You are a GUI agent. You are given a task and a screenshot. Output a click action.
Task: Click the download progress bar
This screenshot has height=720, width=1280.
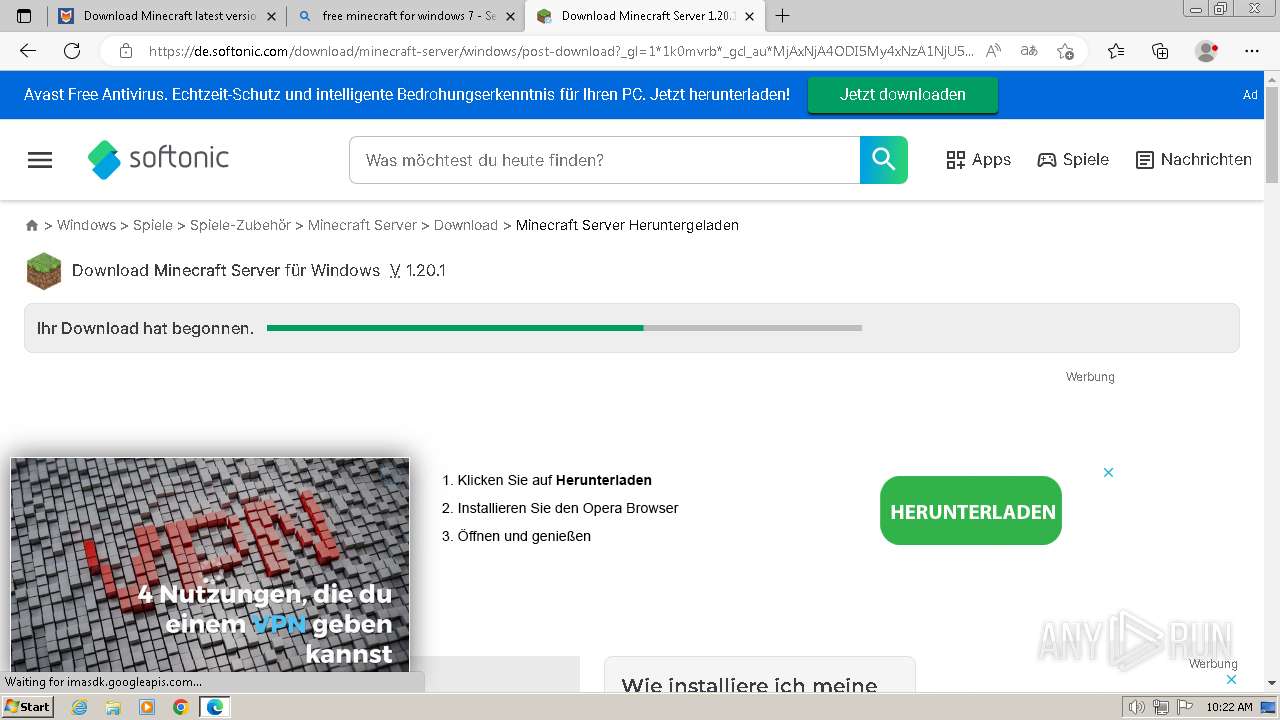[x=564, y=328]
